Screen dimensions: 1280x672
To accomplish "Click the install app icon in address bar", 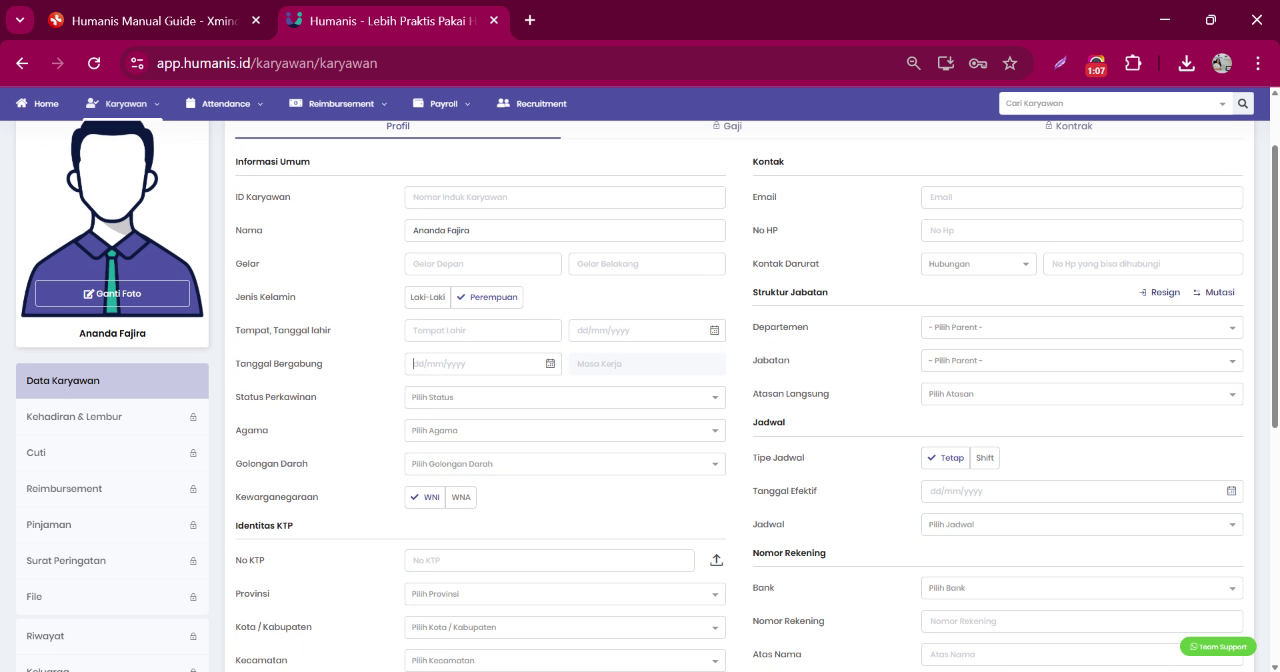I will (945, 63).
